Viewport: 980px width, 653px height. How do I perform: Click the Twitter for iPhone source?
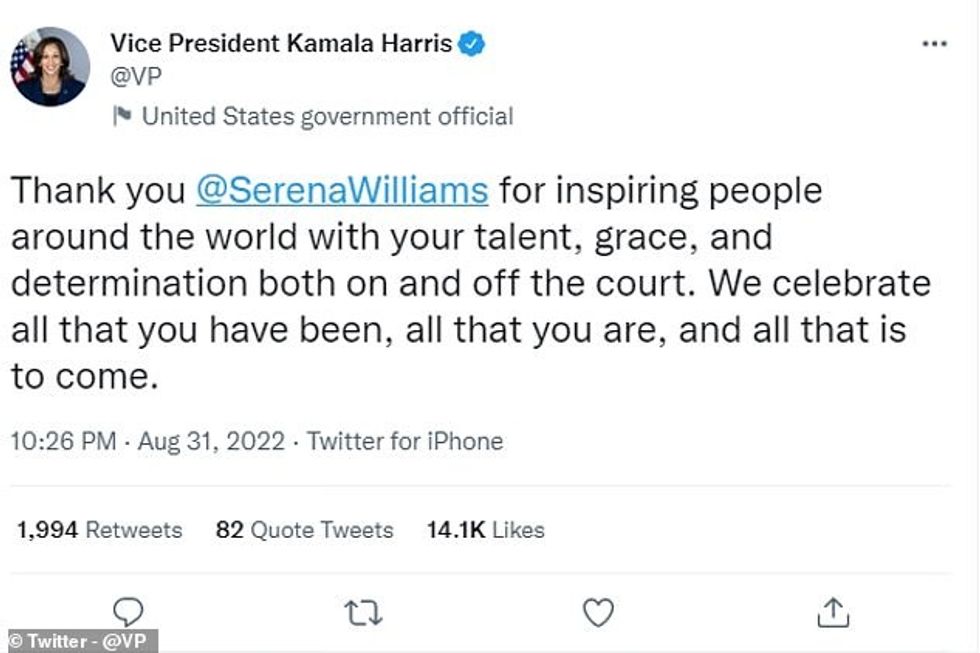(x=405, y=441)
